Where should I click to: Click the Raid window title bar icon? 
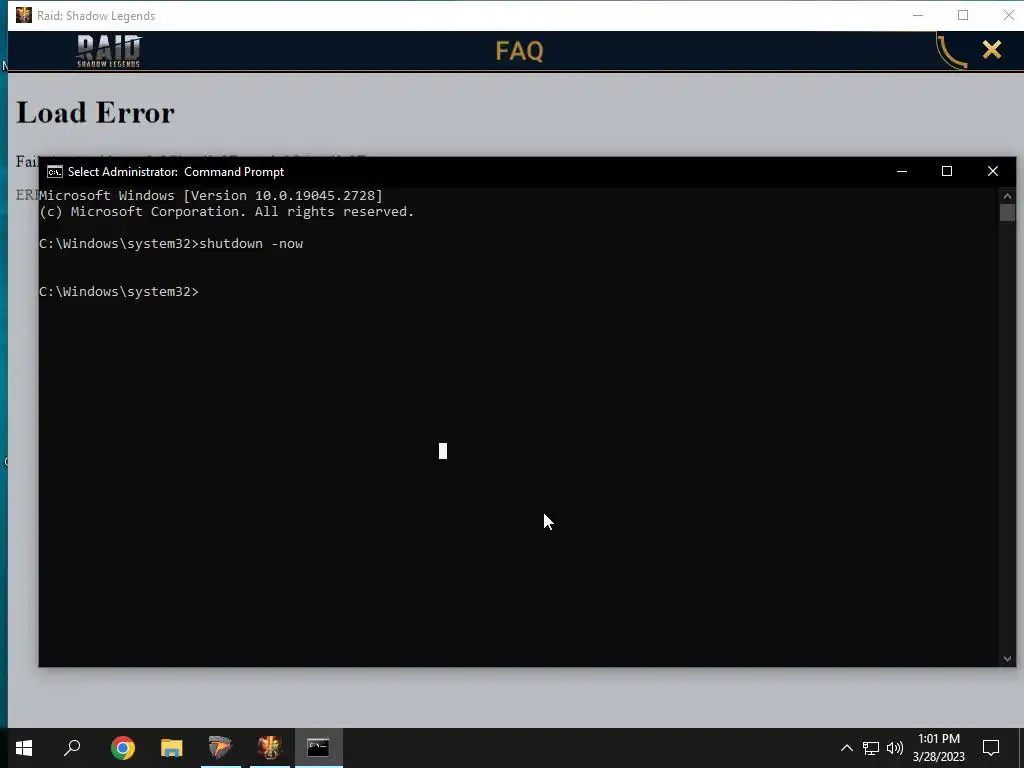(x=24, y=15)
